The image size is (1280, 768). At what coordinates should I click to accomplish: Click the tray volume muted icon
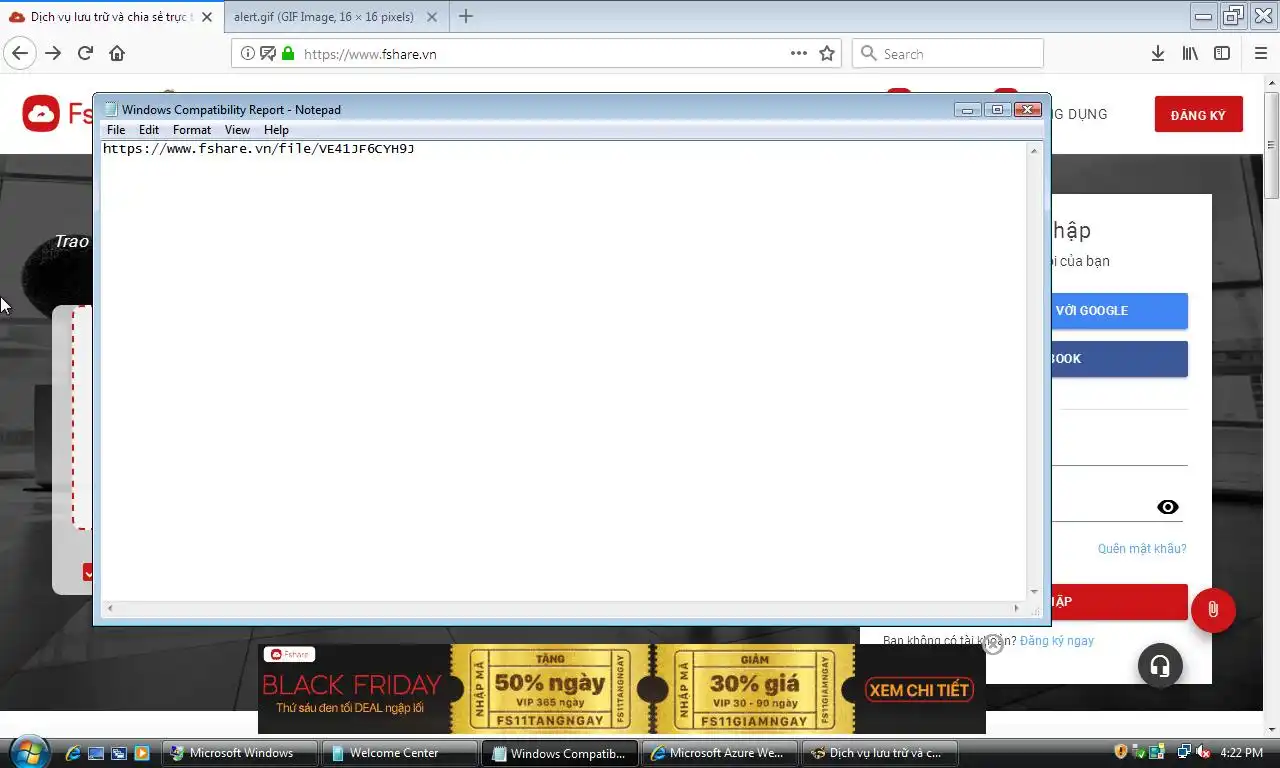[1202, 752]
